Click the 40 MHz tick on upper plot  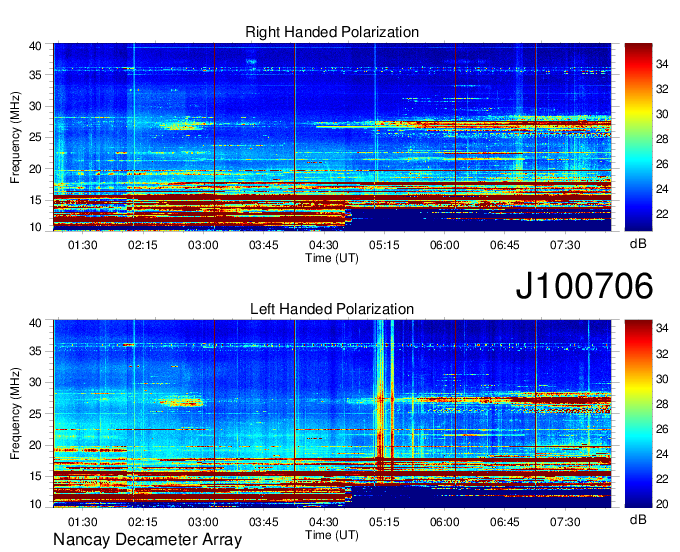[x=35, y=46]
